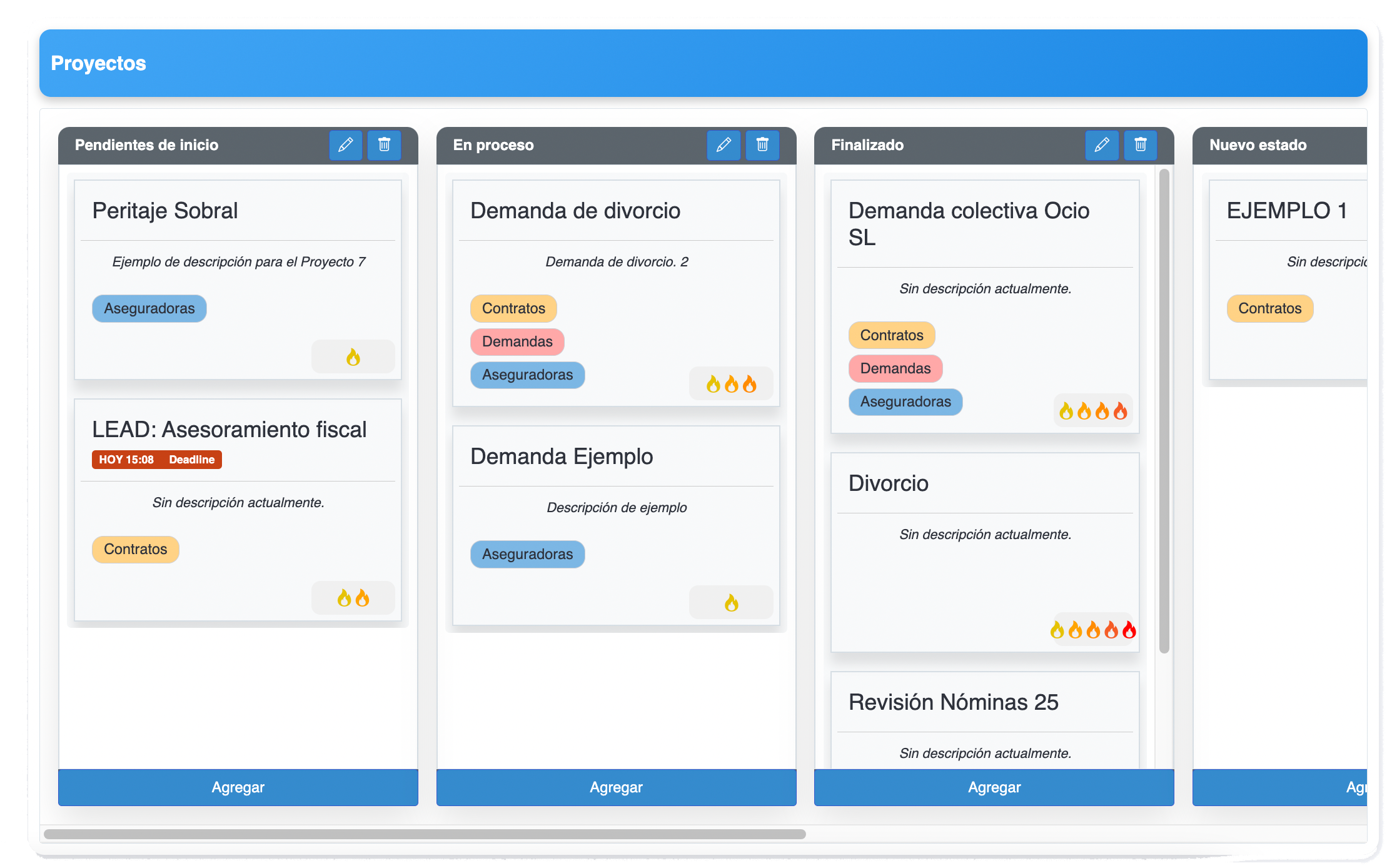Screen dimensions: 1397x868
Task: Open the LEAD: Asesoramiento fiscal card
Action: (x=229, y=430)
